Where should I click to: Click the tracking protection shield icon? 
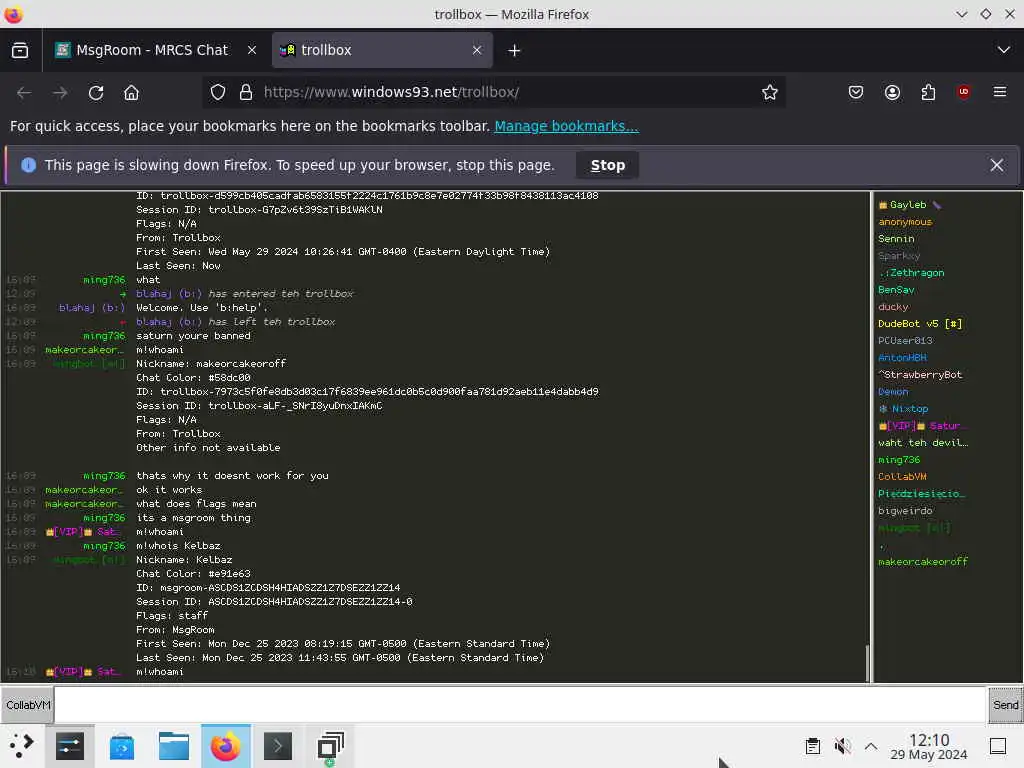tap(217, 93)
